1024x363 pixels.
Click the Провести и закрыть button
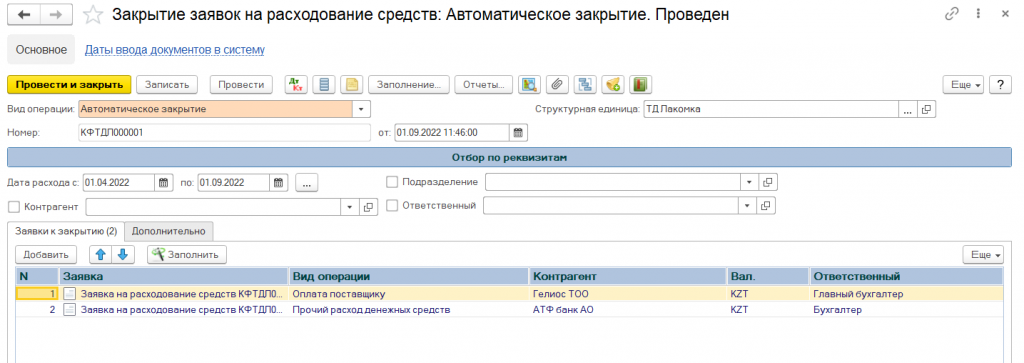point(69,85)
